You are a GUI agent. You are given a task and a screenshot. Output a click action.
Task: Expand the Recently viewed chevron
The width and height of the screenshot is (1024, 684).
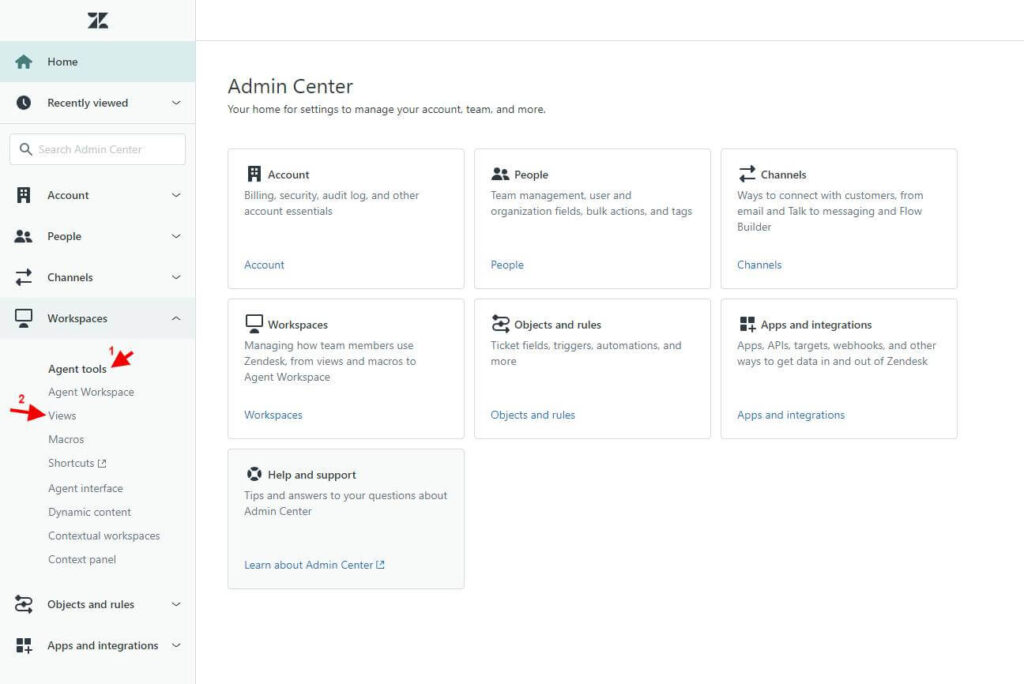(x=176, y=103)
